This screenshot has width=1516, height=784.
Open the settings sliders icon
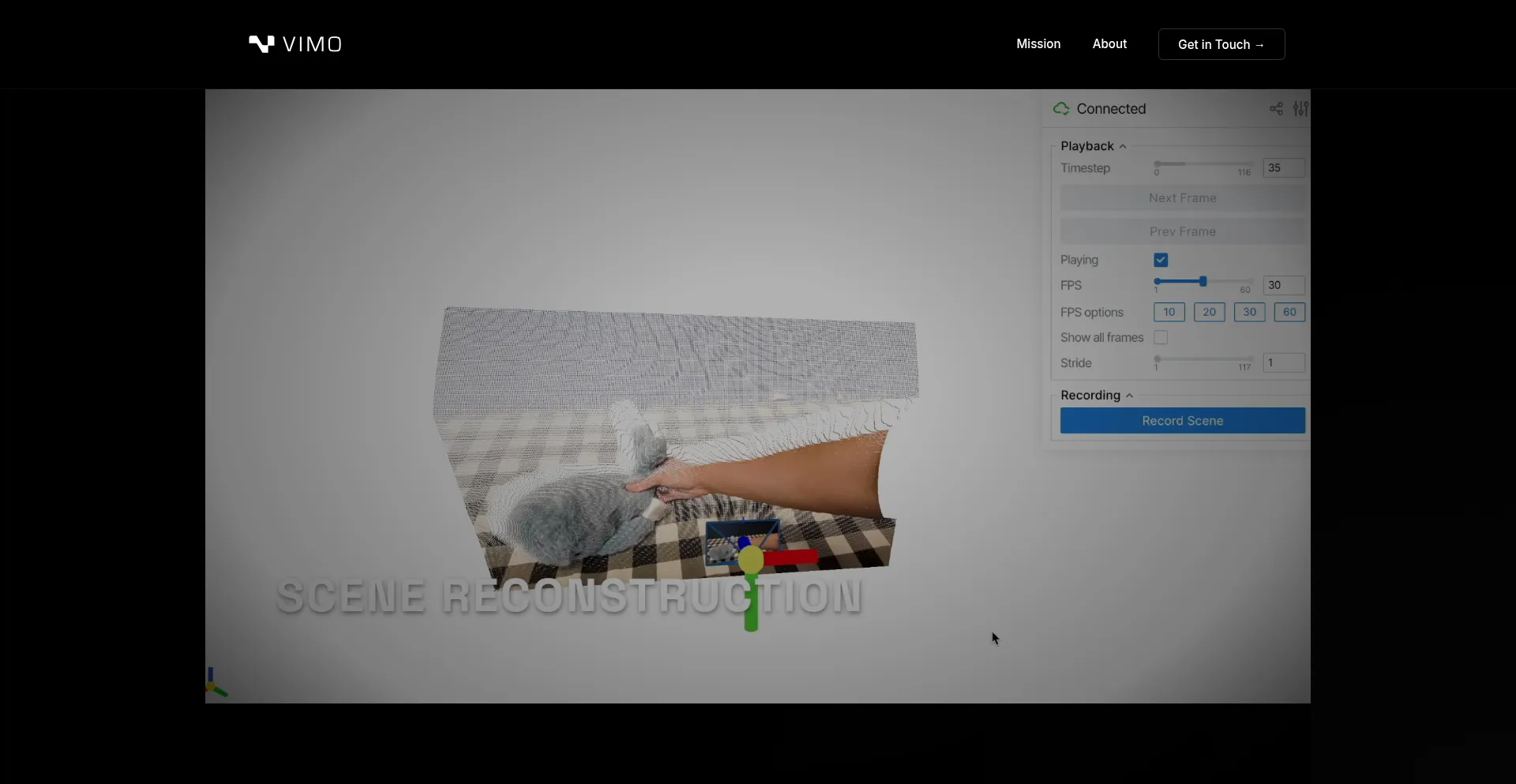click(1300, 109)
